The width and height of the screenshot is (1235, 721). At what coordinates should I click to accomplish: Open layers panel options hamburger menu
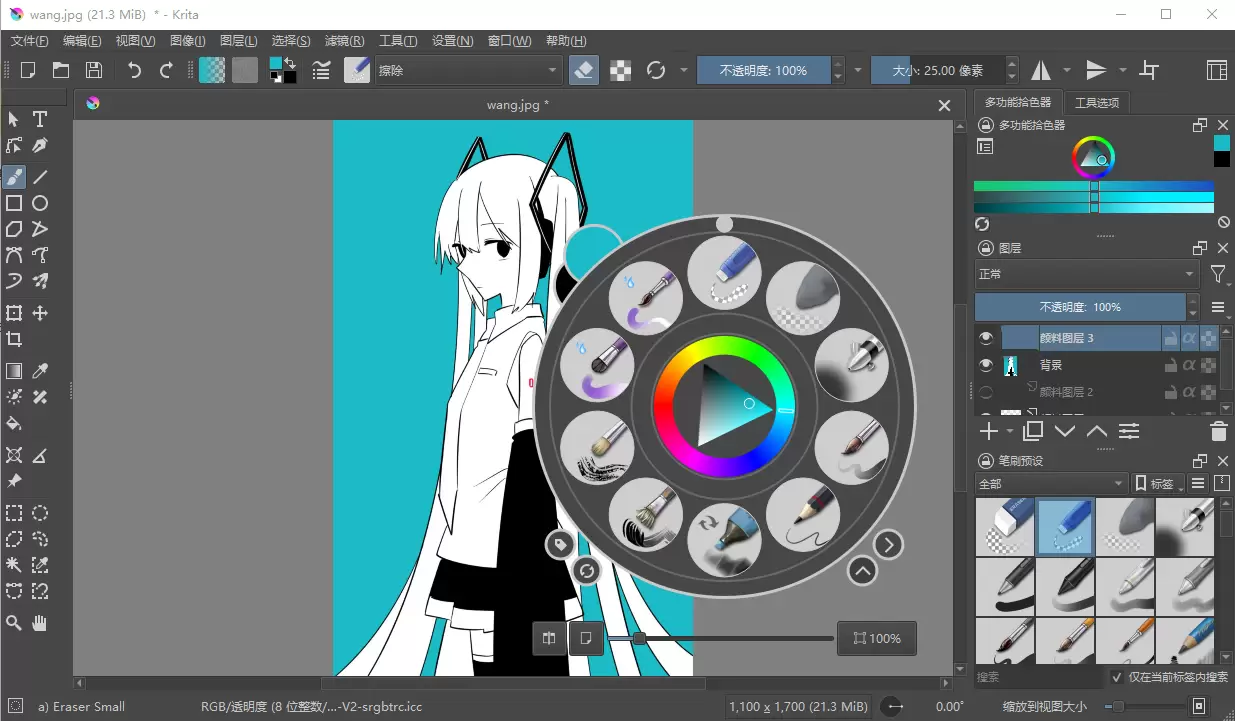pyautogui.click(x=1219, y=307)
